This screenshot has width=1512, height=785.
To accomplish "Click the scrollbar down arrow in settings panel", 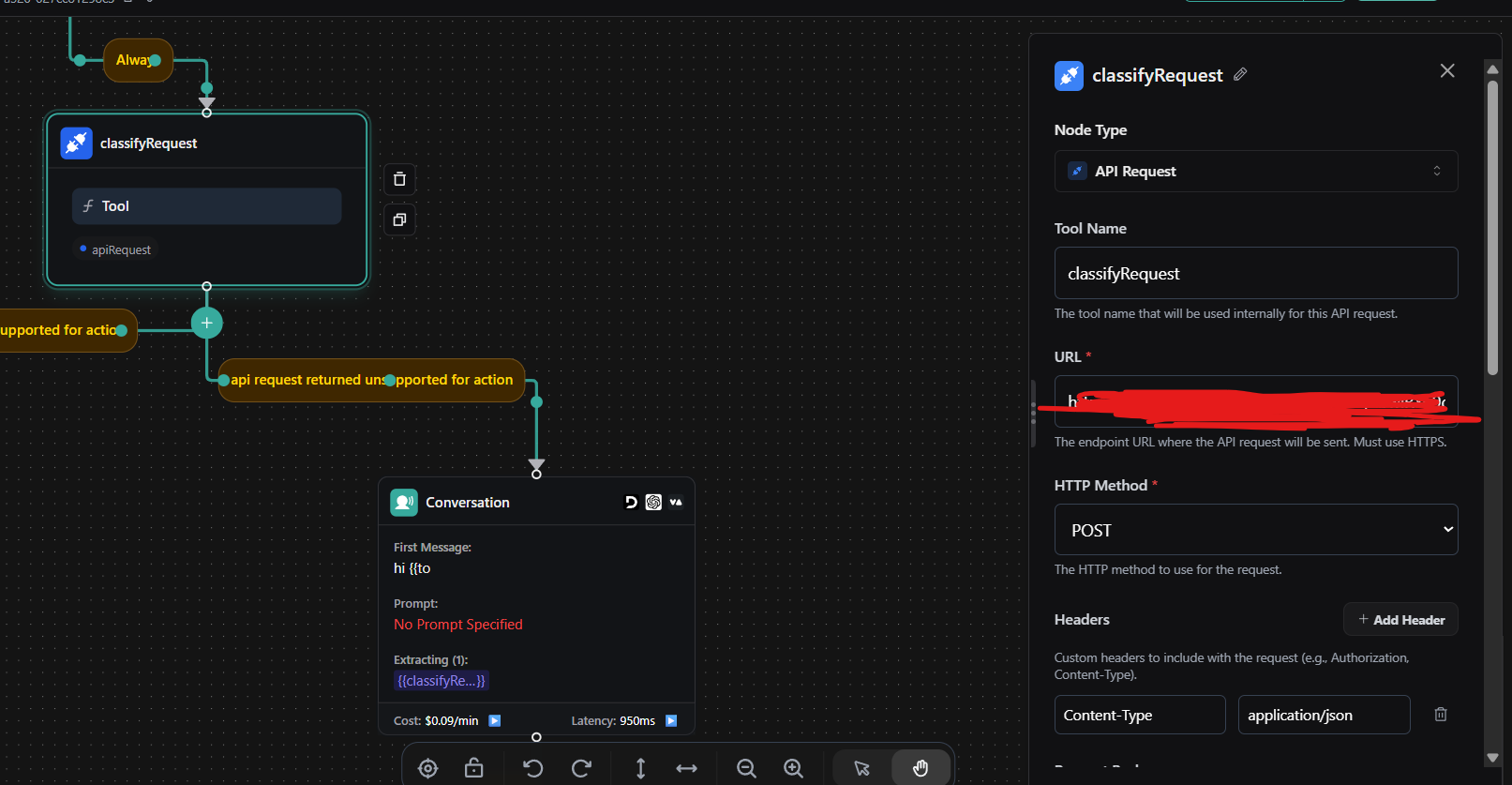I will point(1492,758).
